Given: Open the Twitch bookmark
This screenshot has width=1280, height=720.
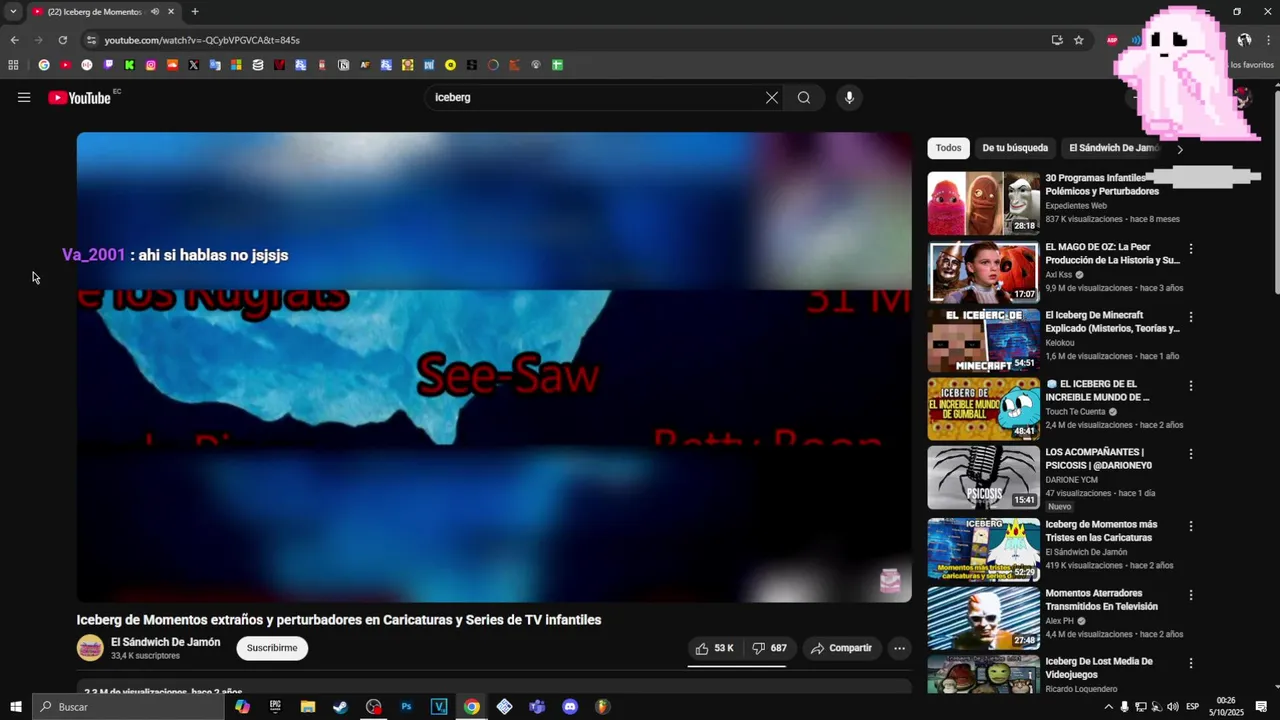Looking at the screenshot, I should 108,65.
